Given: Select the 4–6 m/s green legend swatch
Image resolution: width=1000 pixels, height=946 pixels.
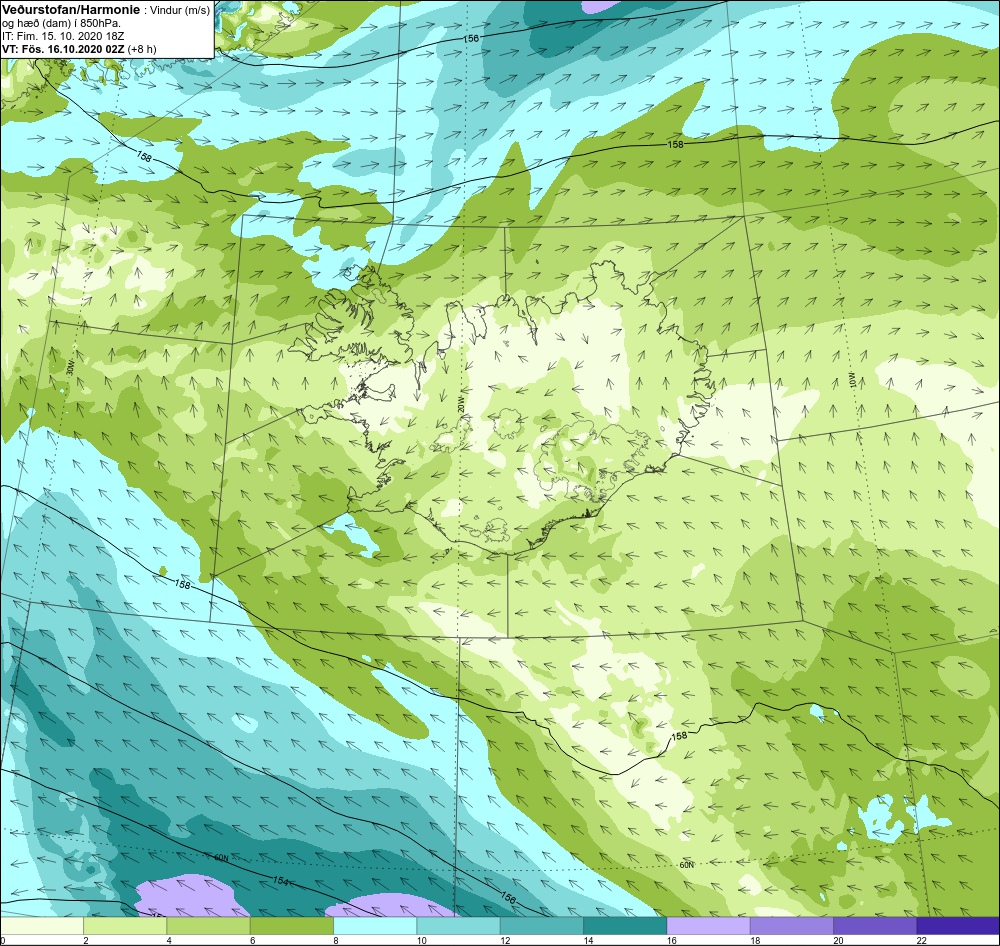Looking at the screenshot, I should tap(209, 925).
